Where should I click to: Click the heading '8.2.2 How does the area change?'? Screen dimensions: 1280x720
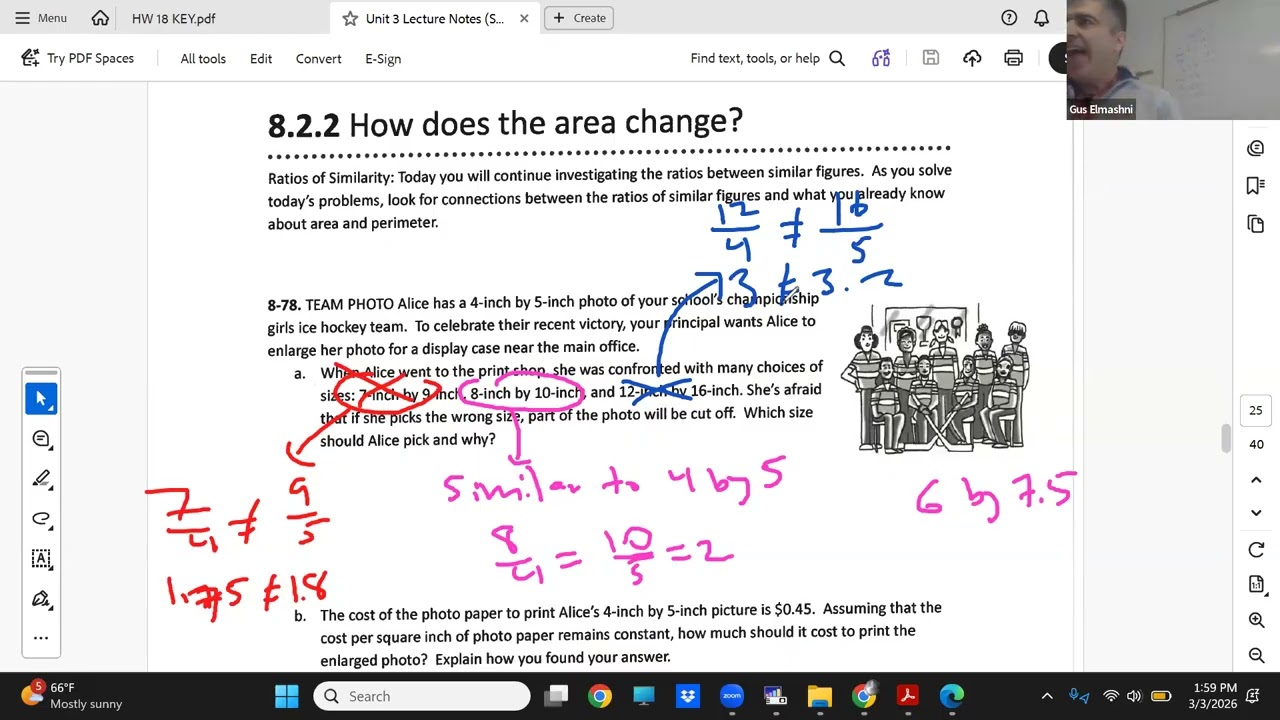coord(505,123)
